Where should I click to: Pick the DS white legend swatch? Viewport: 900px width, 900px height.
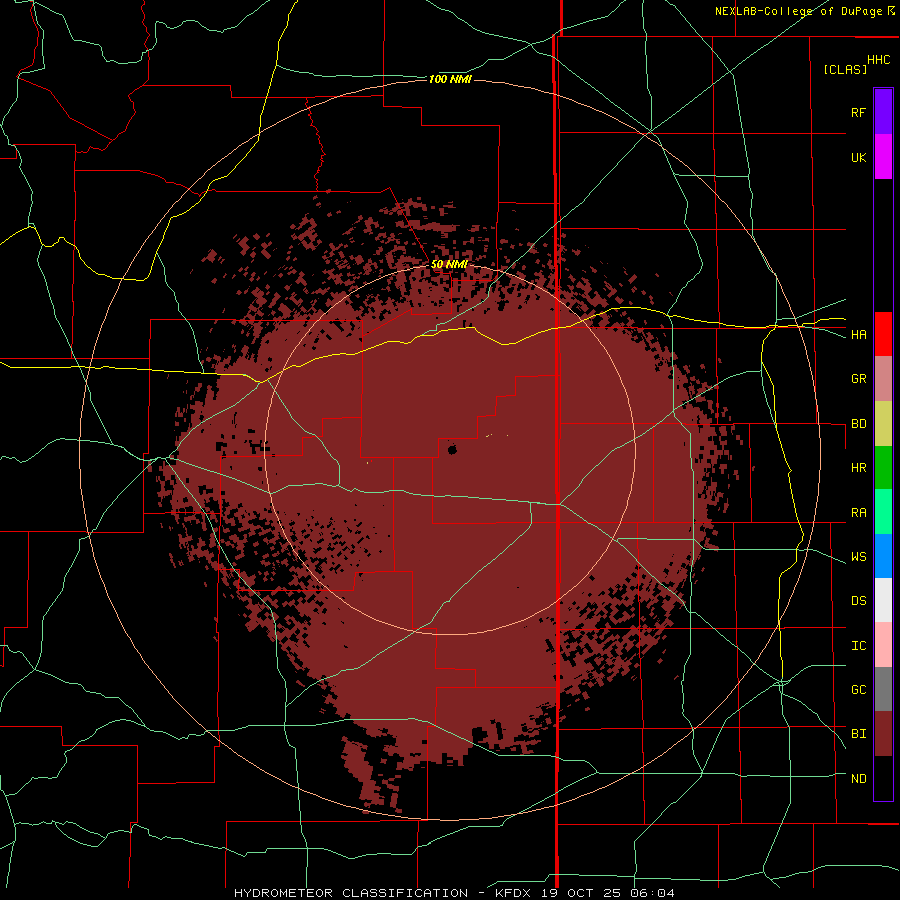coord(883,600)
